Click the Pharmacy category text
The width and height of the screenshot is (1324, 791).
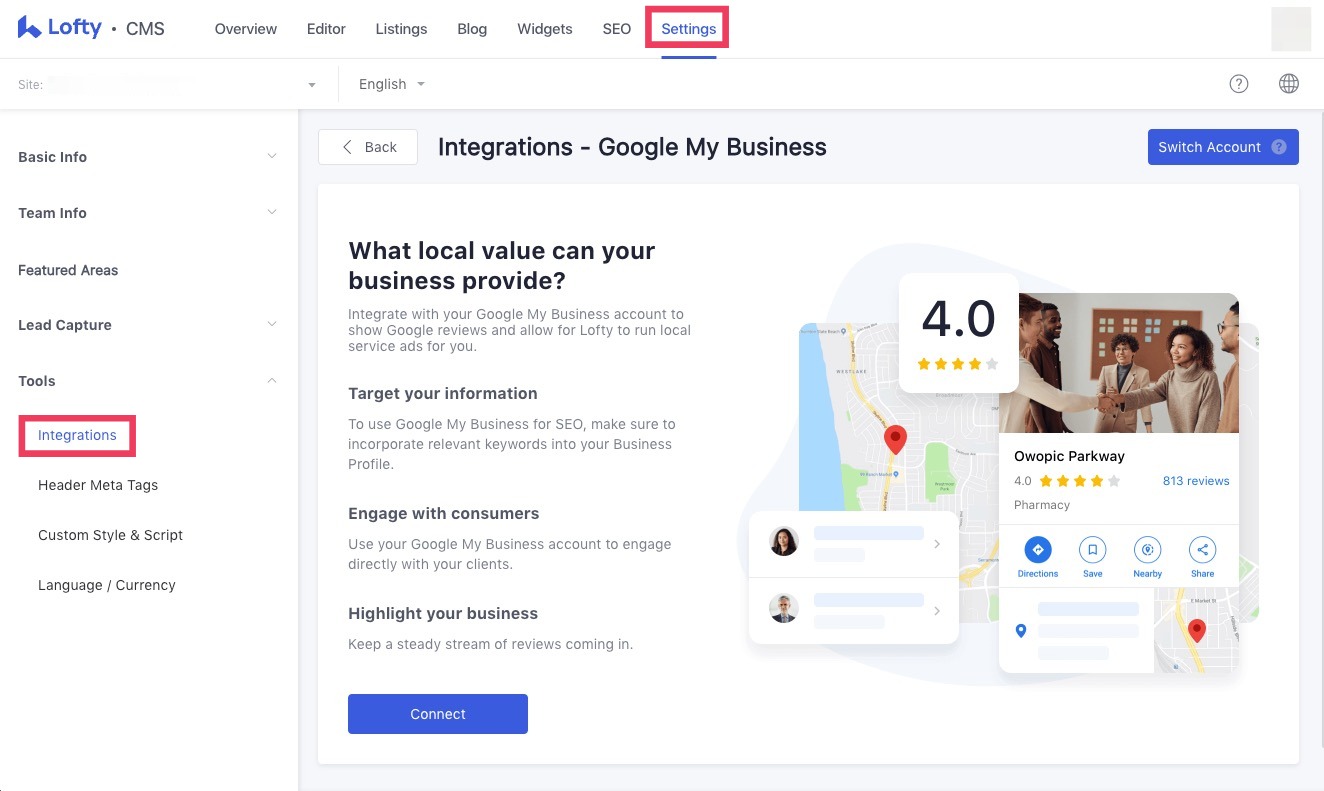point(1042,505)
